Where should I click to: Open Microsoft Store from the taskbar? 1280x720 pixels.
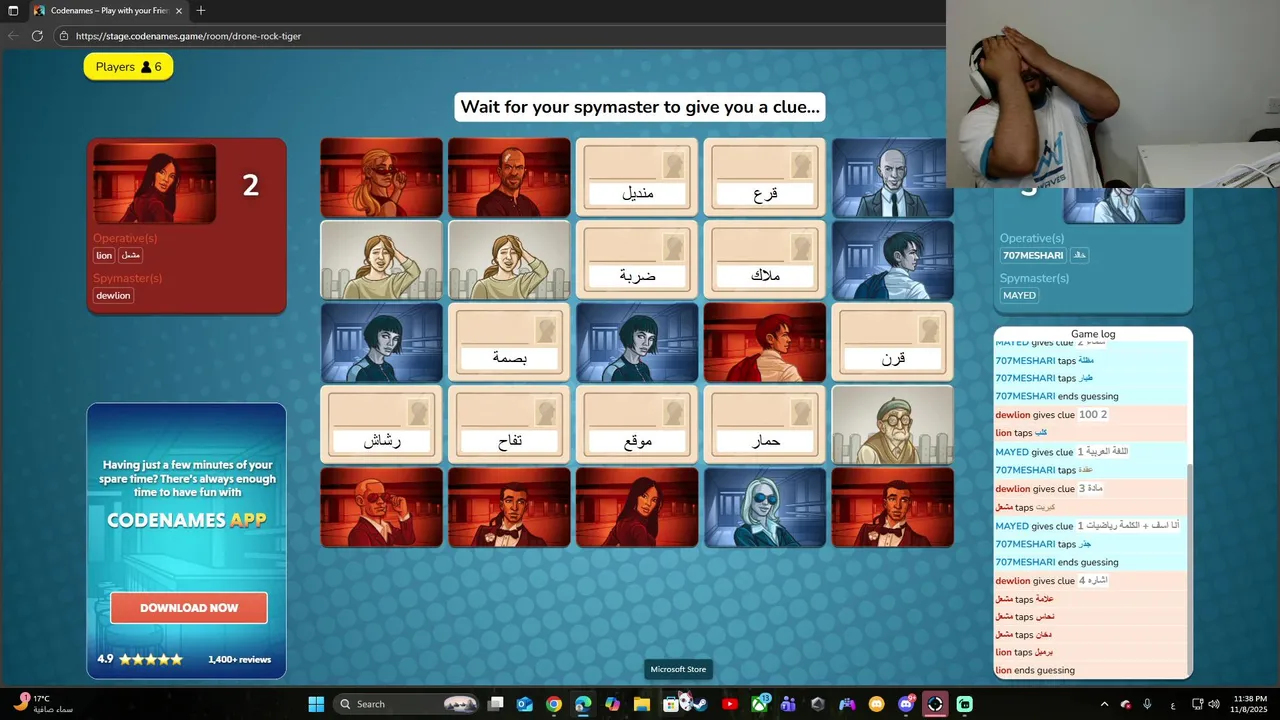tap(672, 704)
